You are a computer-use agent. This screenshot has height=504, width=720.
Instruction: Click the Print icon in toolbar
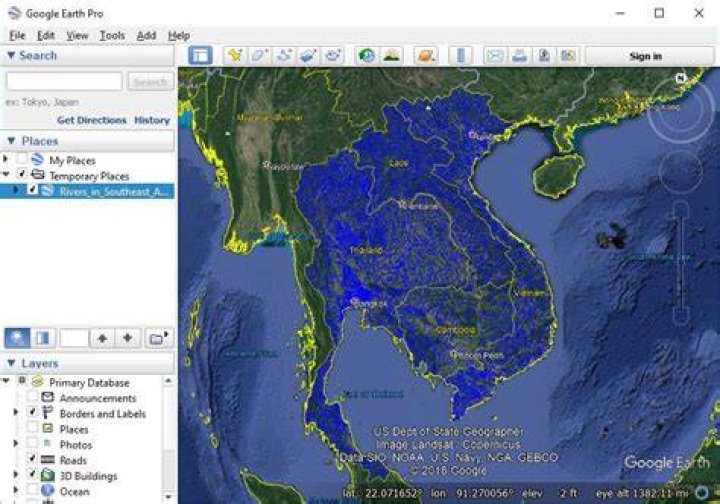[x=519, y=56]
